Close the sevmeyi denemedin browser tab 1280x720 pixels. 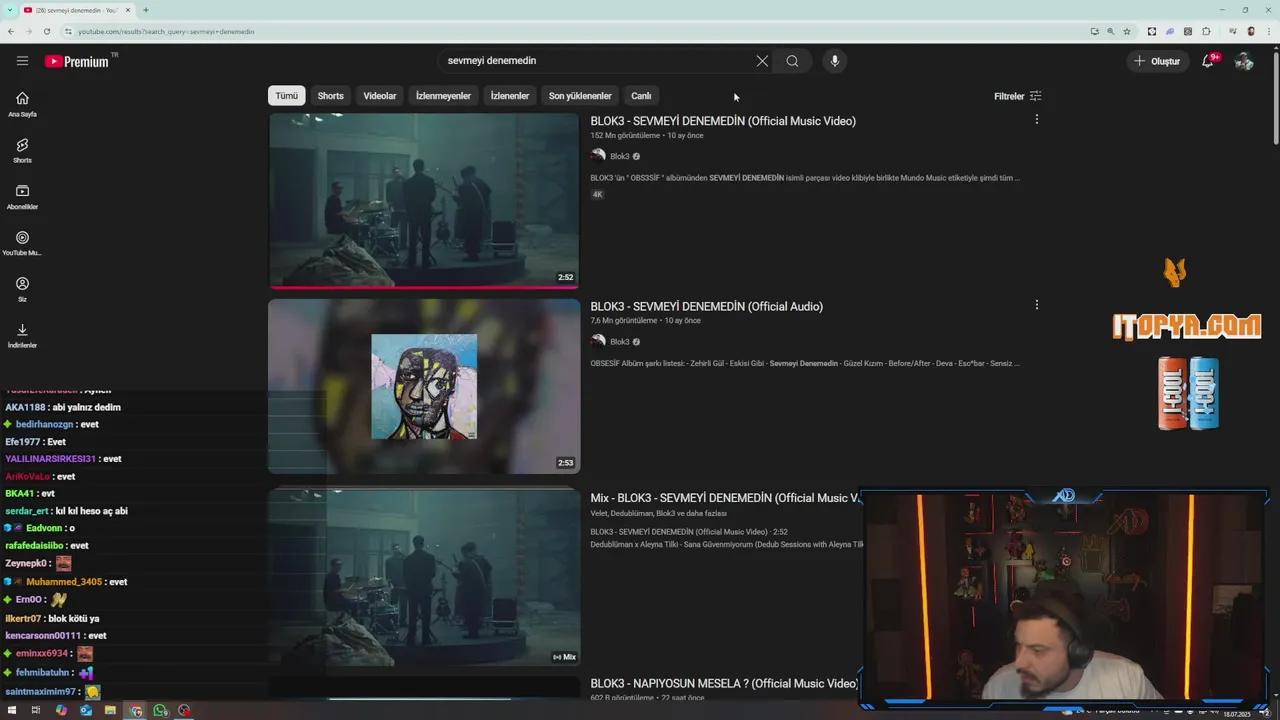128,10
